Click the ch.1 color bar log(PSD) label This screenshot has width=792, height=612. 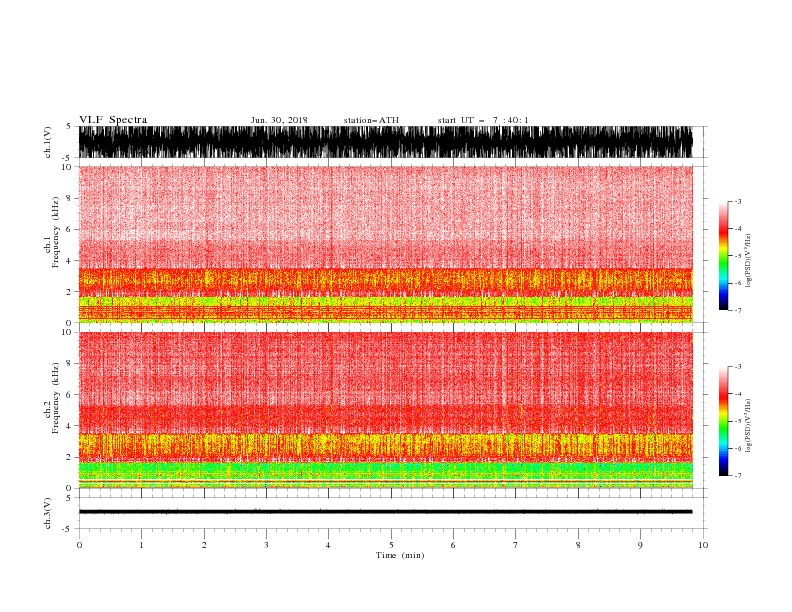pyautogui.click(x=749, y=261)
